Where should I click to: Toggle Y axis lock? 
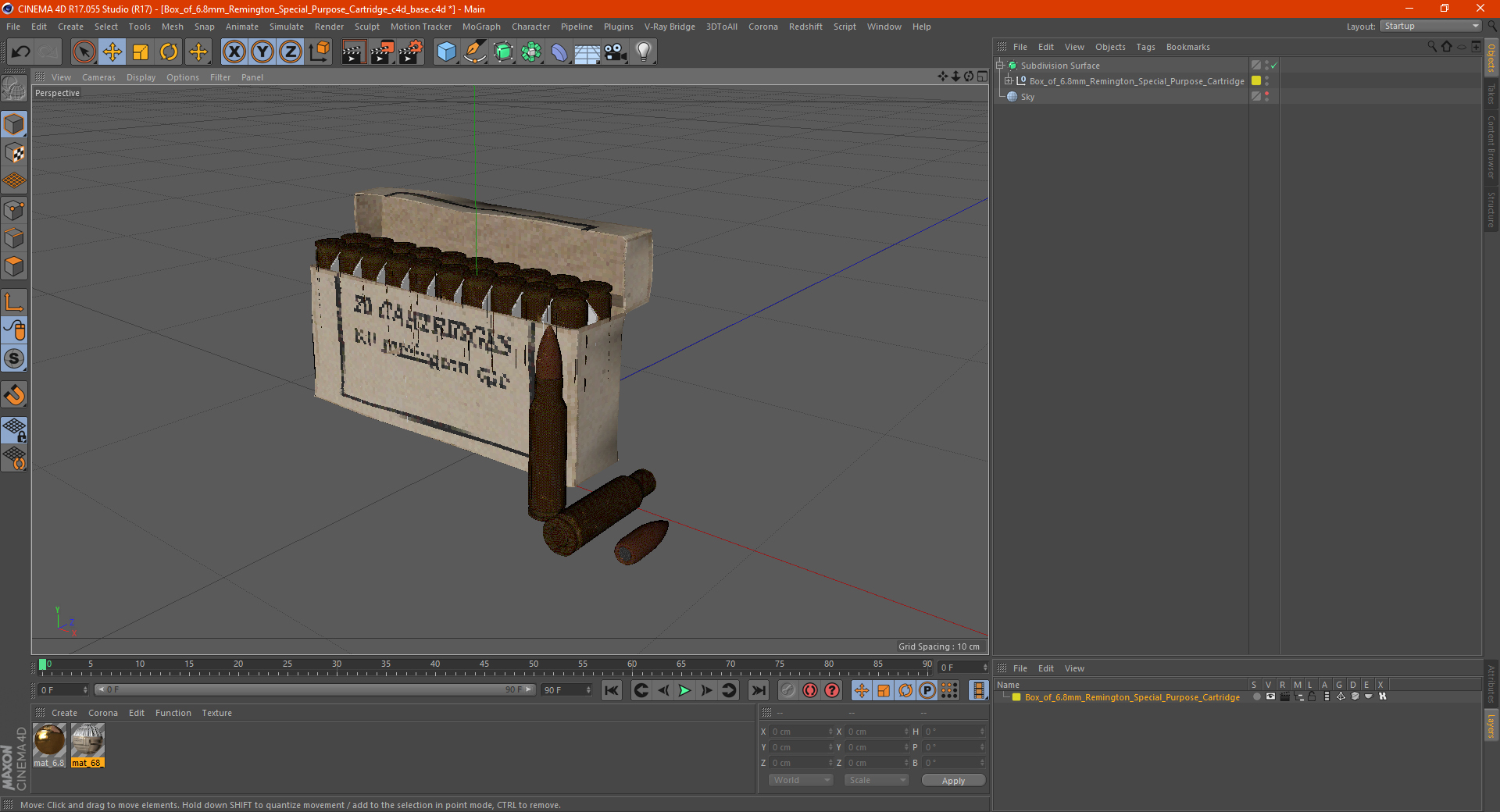pos(262,52)
